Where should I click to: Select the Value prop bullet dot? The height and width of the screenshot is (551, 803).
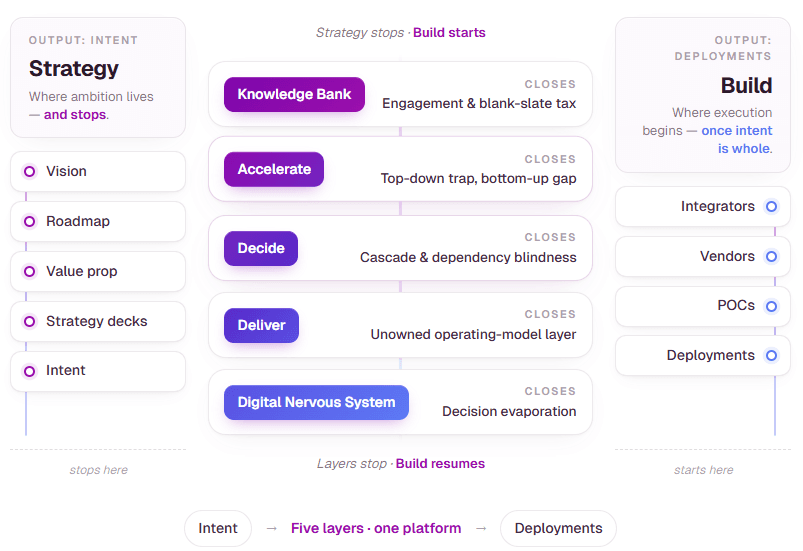[x=29, y=271]
